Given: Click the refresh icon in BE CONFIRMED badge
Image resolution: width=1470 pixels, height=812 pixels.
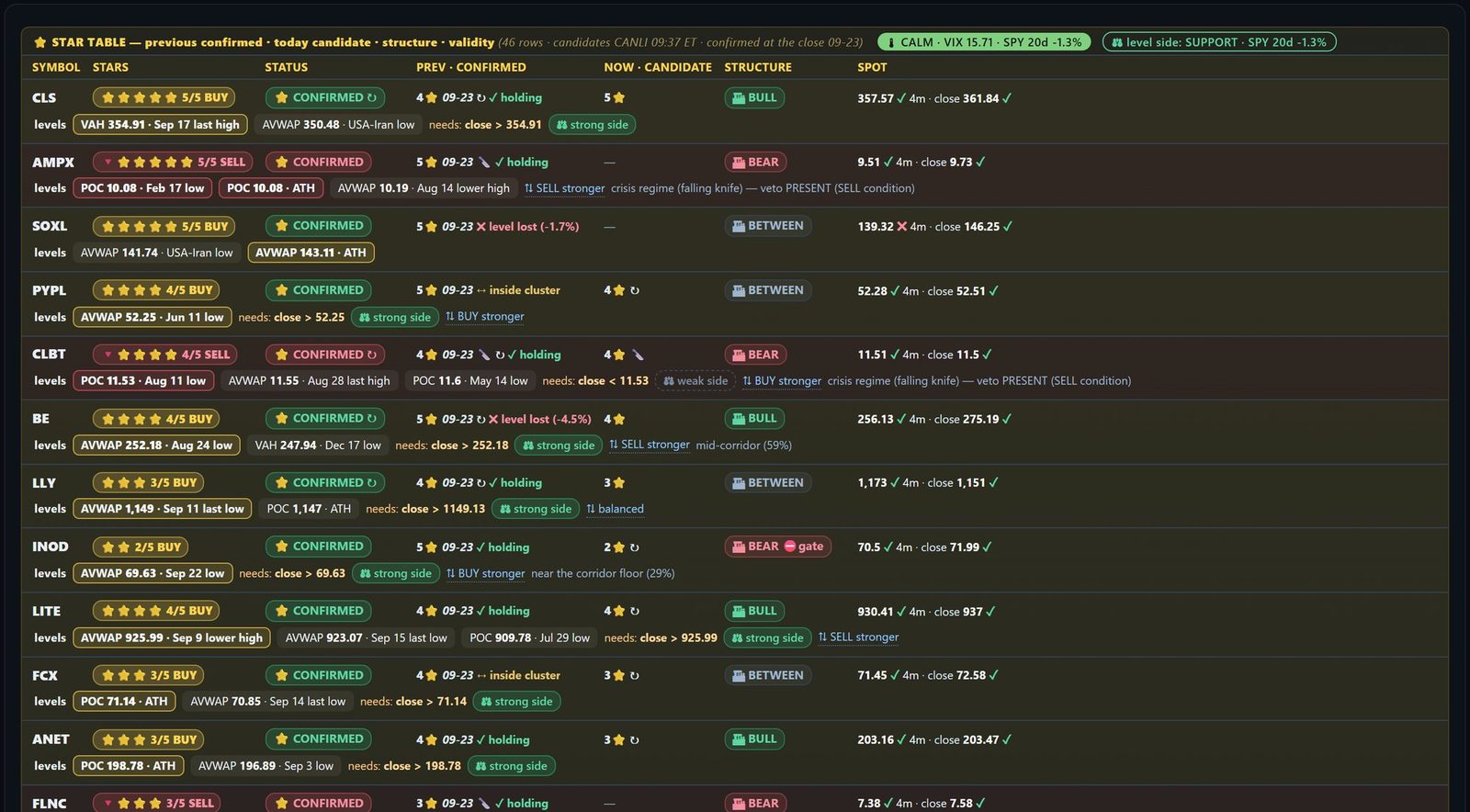Looking at the screenshot, I should [372, 418].
